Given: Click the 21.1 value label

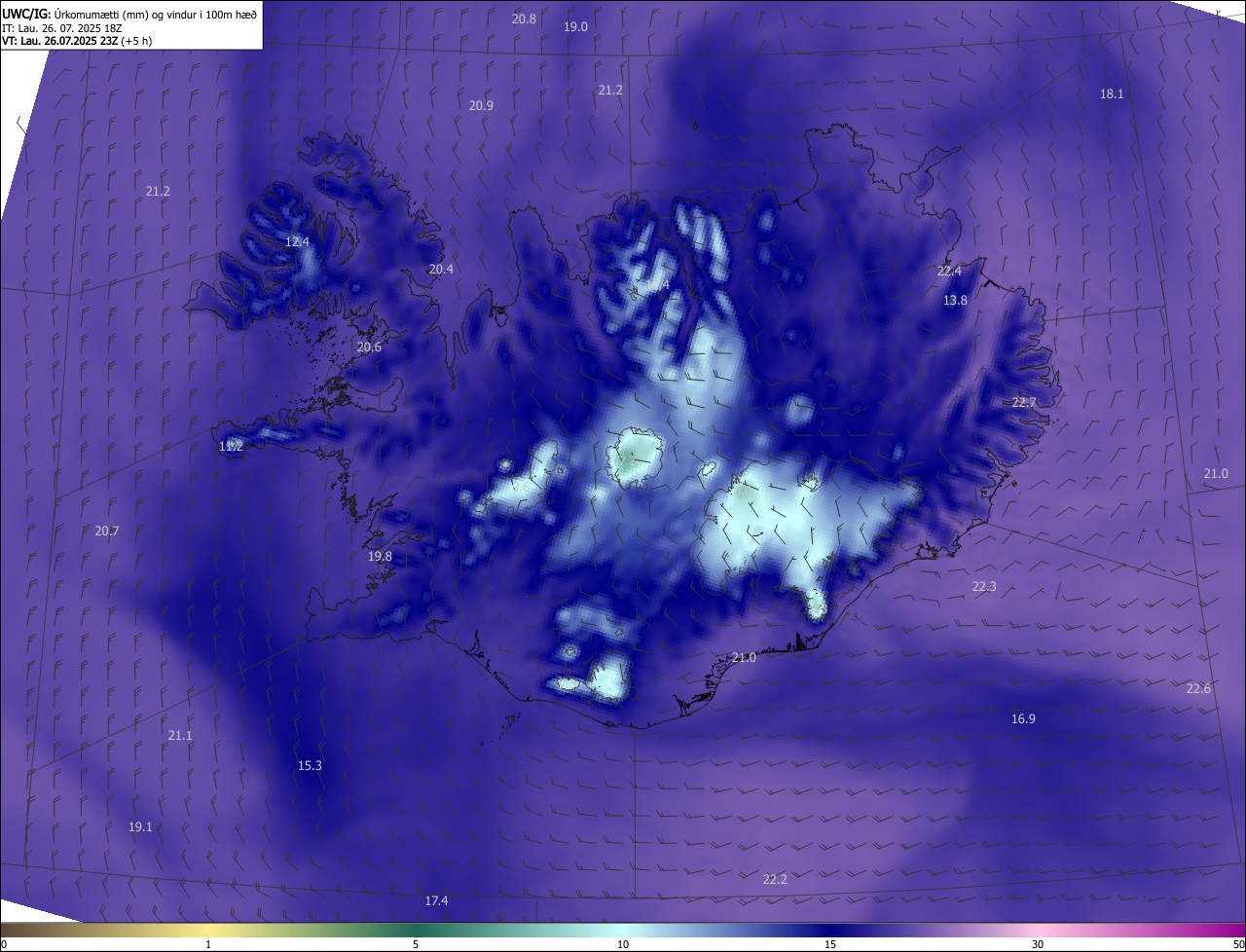Looking at the screenshot, I should tap(180, 736).
